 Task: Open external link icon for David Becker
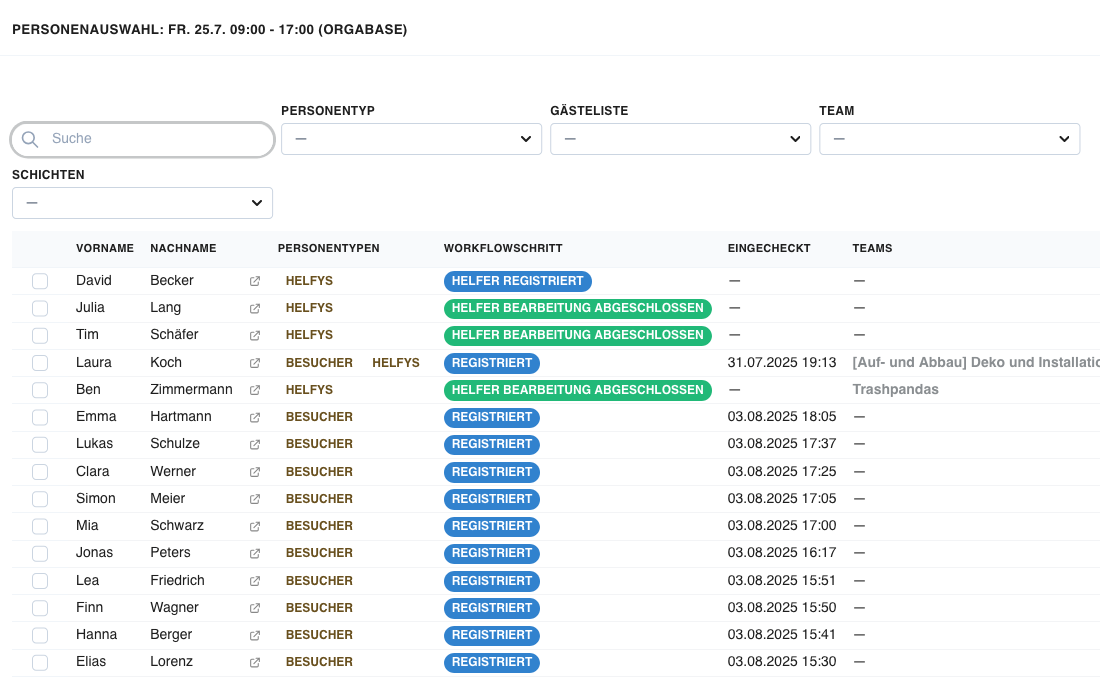coord(255,281)
